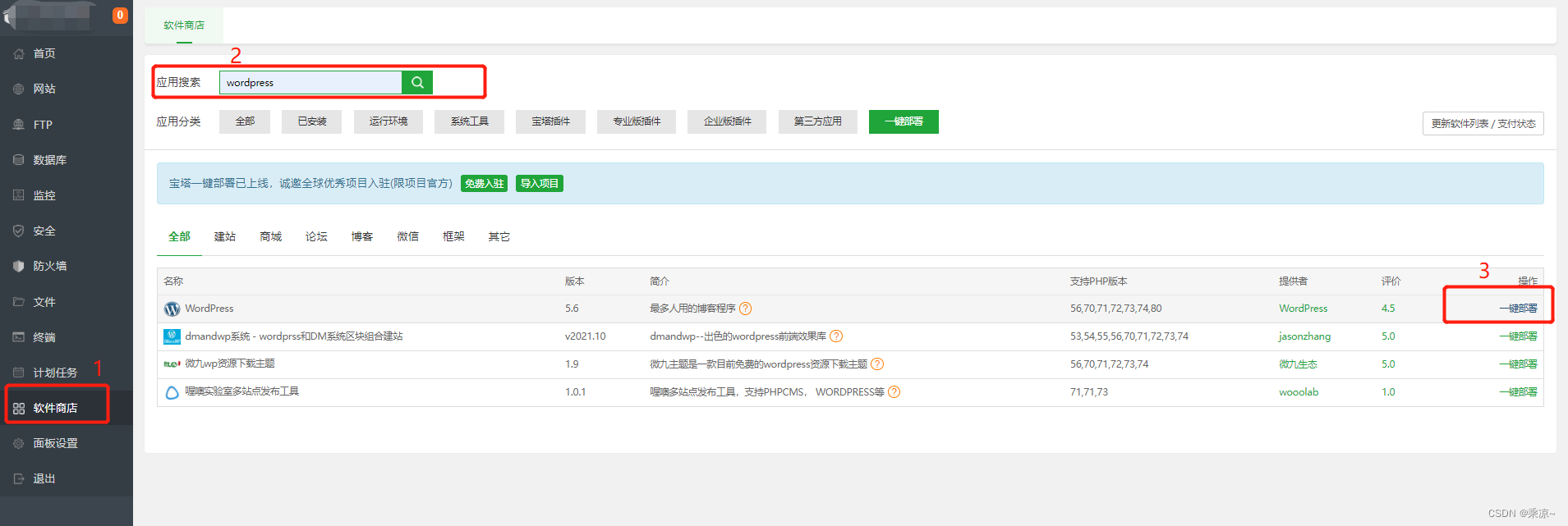Click the monitor icon beside 监控
This screenshot has height=526, width=1568.
point(18,195)
